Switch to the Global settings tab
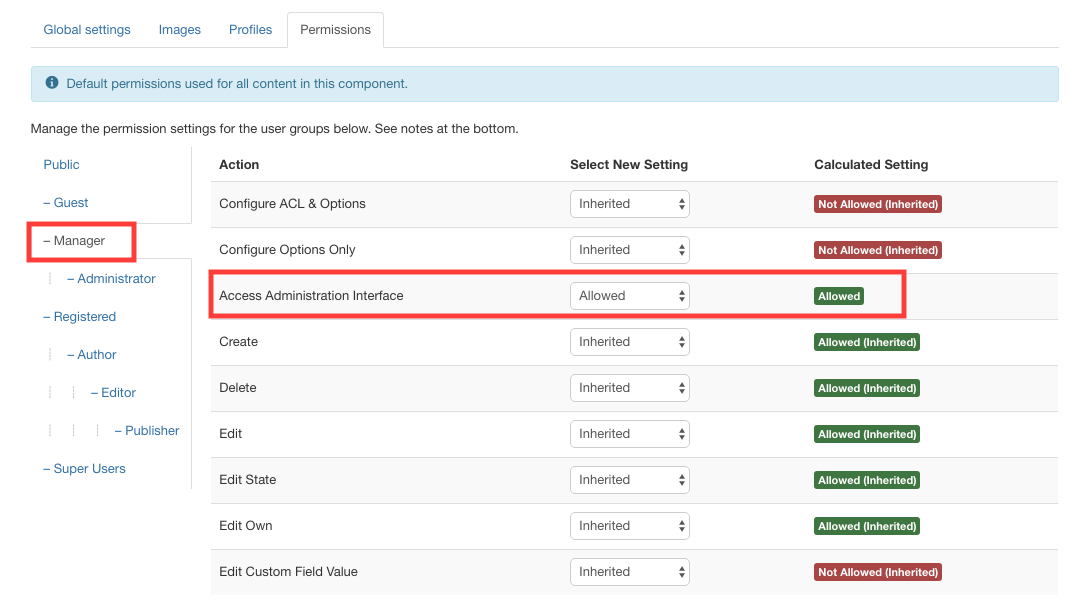Screen dimensions: 1077x606 [86, 29]
